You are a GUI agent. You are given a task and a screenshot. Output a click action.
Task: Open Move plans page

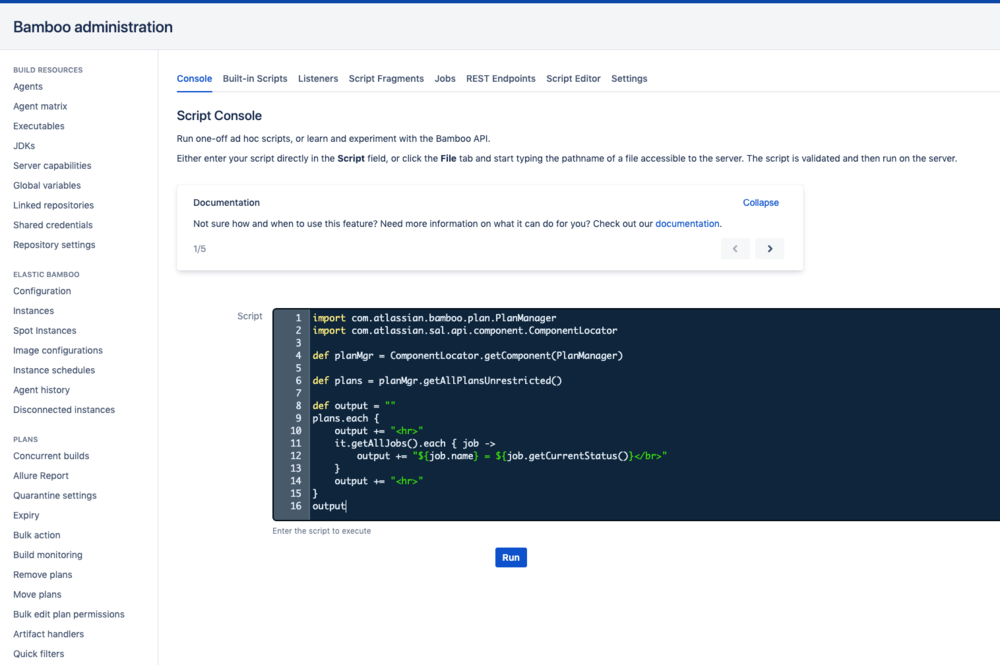click(38, 594)
